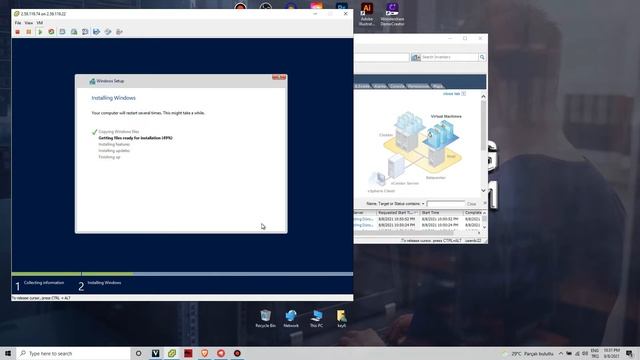This screenshot has height=360, width=640.
Task: Open Adobe Illustrator desktop shortcut
Action: click(x=367, y=14)
